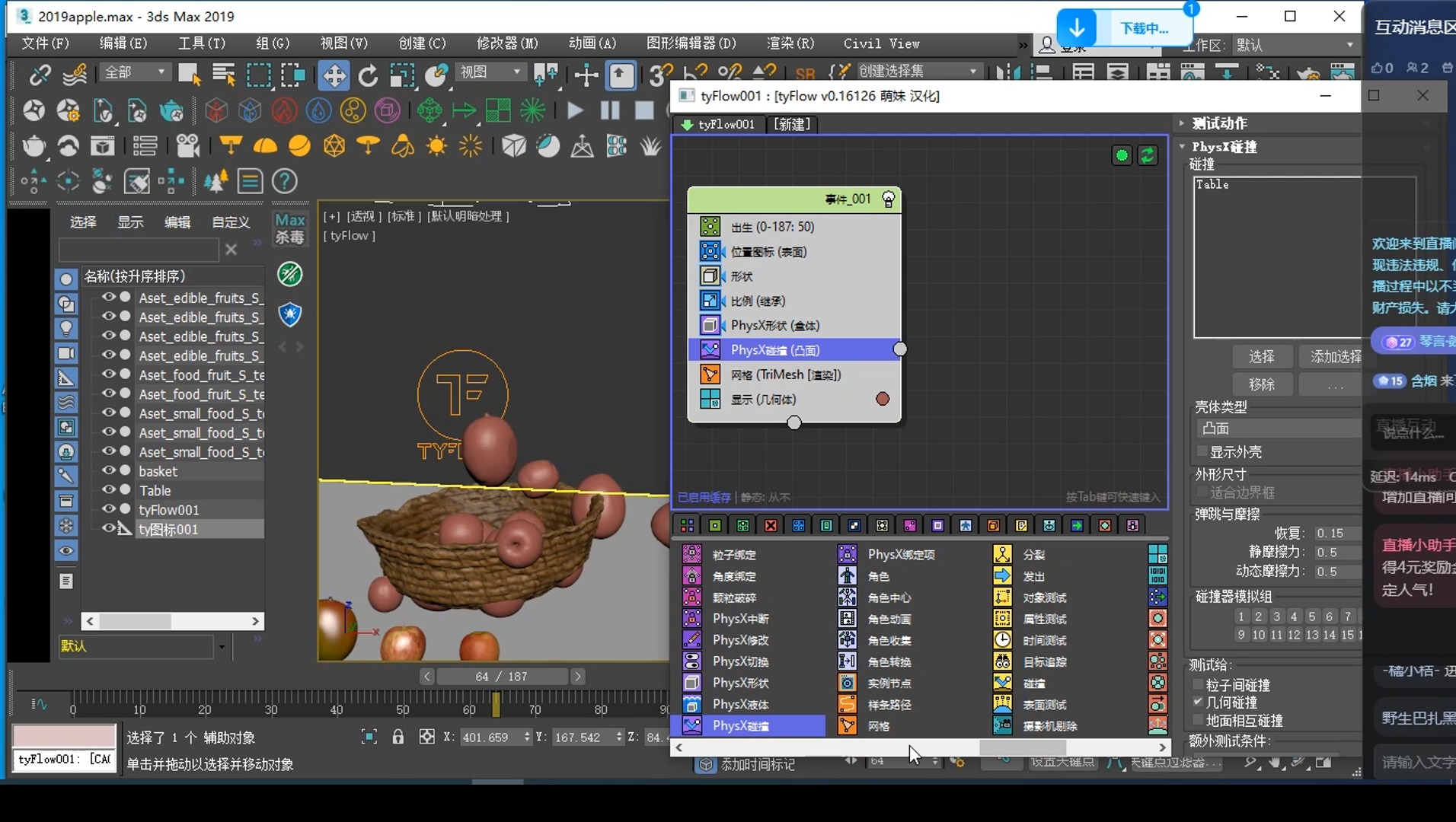Click the green refresh icon in tyFlow view
Screen dimensions: 1456x822
[1148, 155]
